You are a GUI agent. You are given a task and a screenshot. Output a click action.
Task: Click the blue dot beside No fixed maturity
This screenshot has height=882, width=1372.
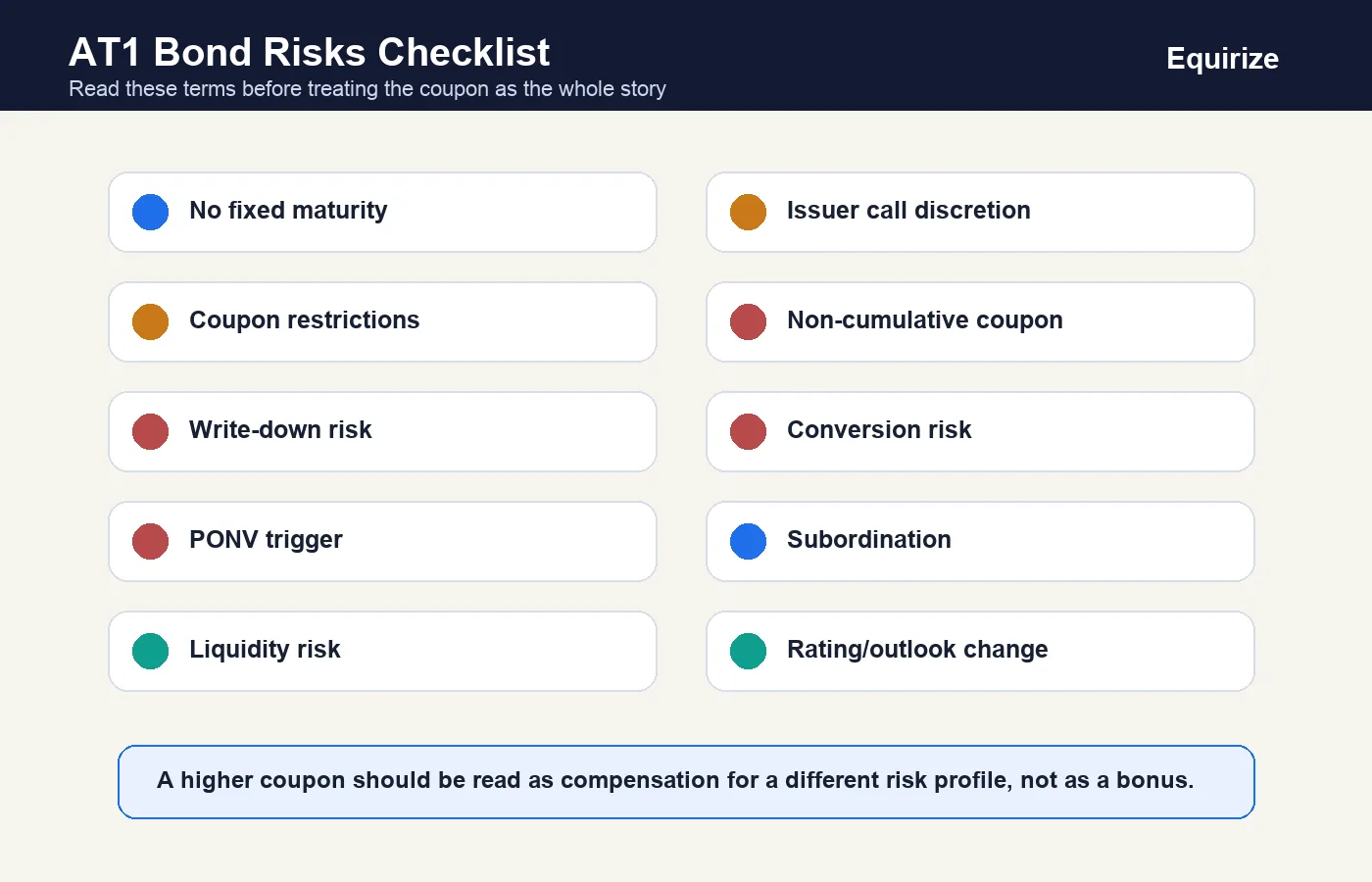[150, 212]
